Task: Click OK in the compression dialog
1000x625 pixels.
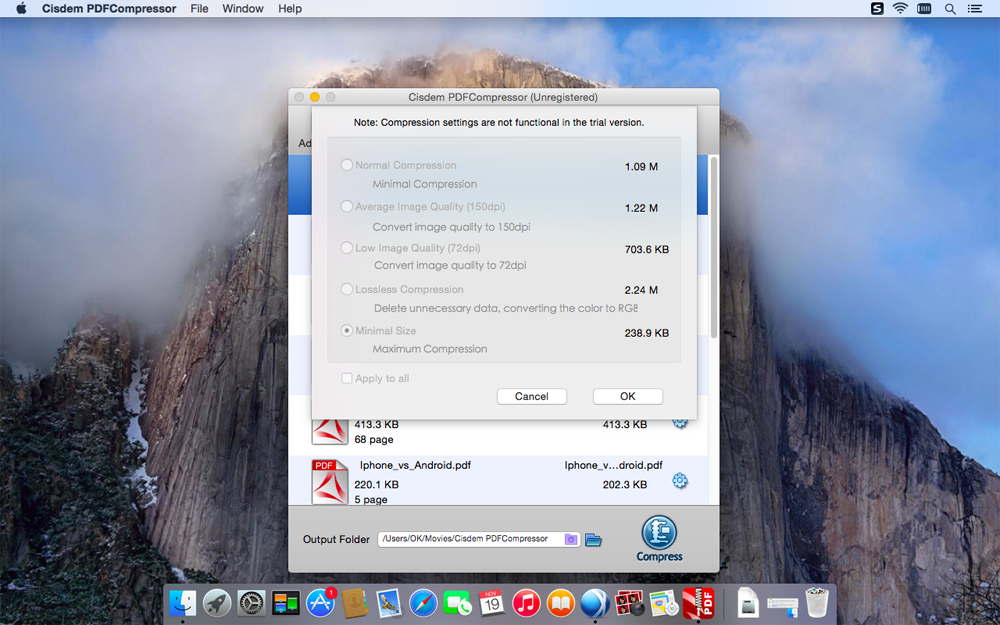Action: (x=628, y=396)
